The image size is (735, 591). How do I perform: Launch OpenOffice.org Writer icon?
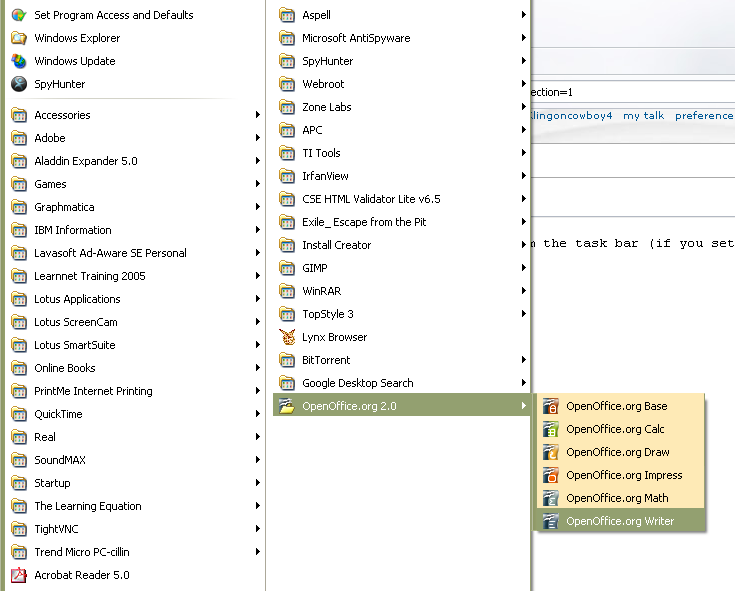click(x=550, y=521)
